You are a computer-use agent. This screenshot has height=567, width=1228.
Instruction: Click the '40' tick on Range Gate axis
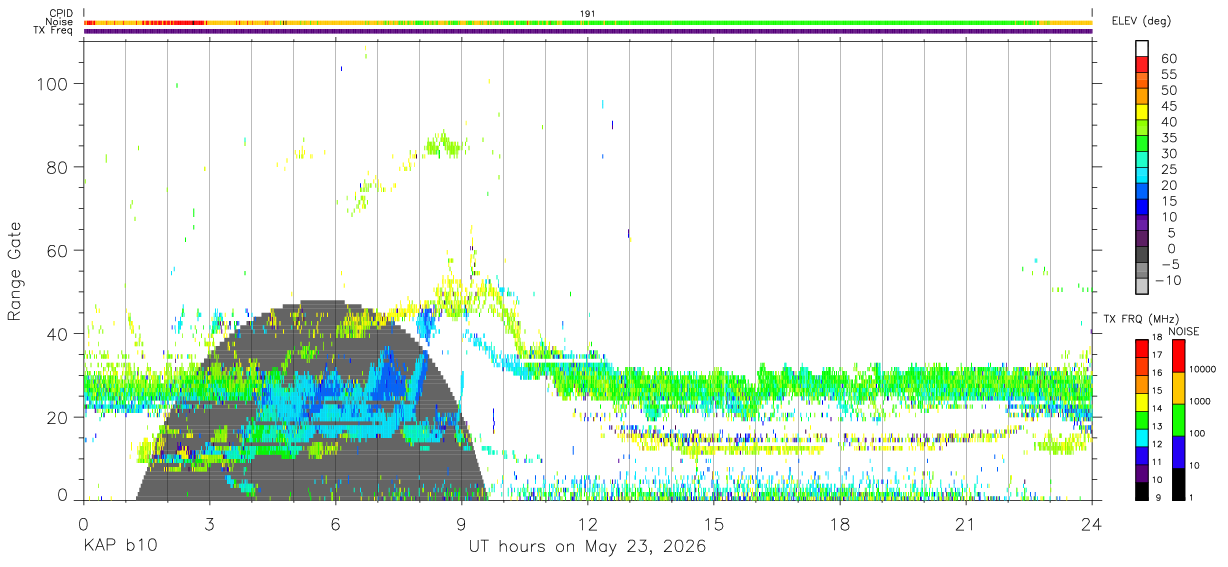tap(60, 333)
